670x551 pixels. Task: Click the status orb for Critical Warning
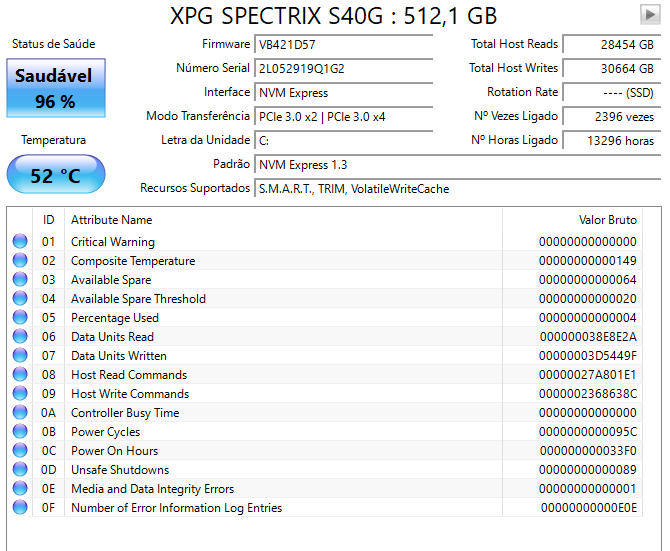20,241
